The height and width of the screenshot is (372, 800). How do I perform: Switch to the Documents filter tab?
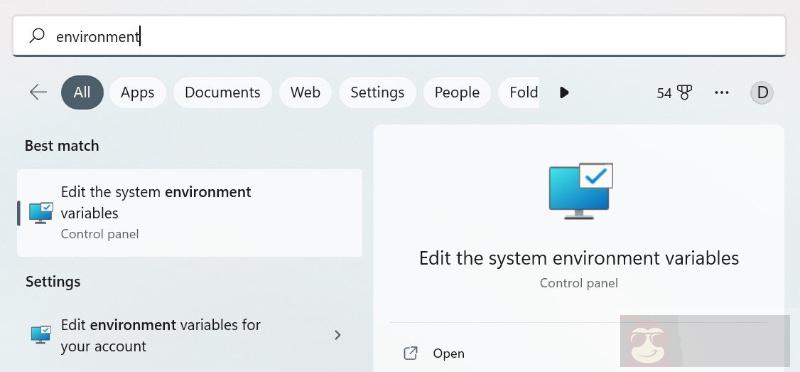[222, 92]
